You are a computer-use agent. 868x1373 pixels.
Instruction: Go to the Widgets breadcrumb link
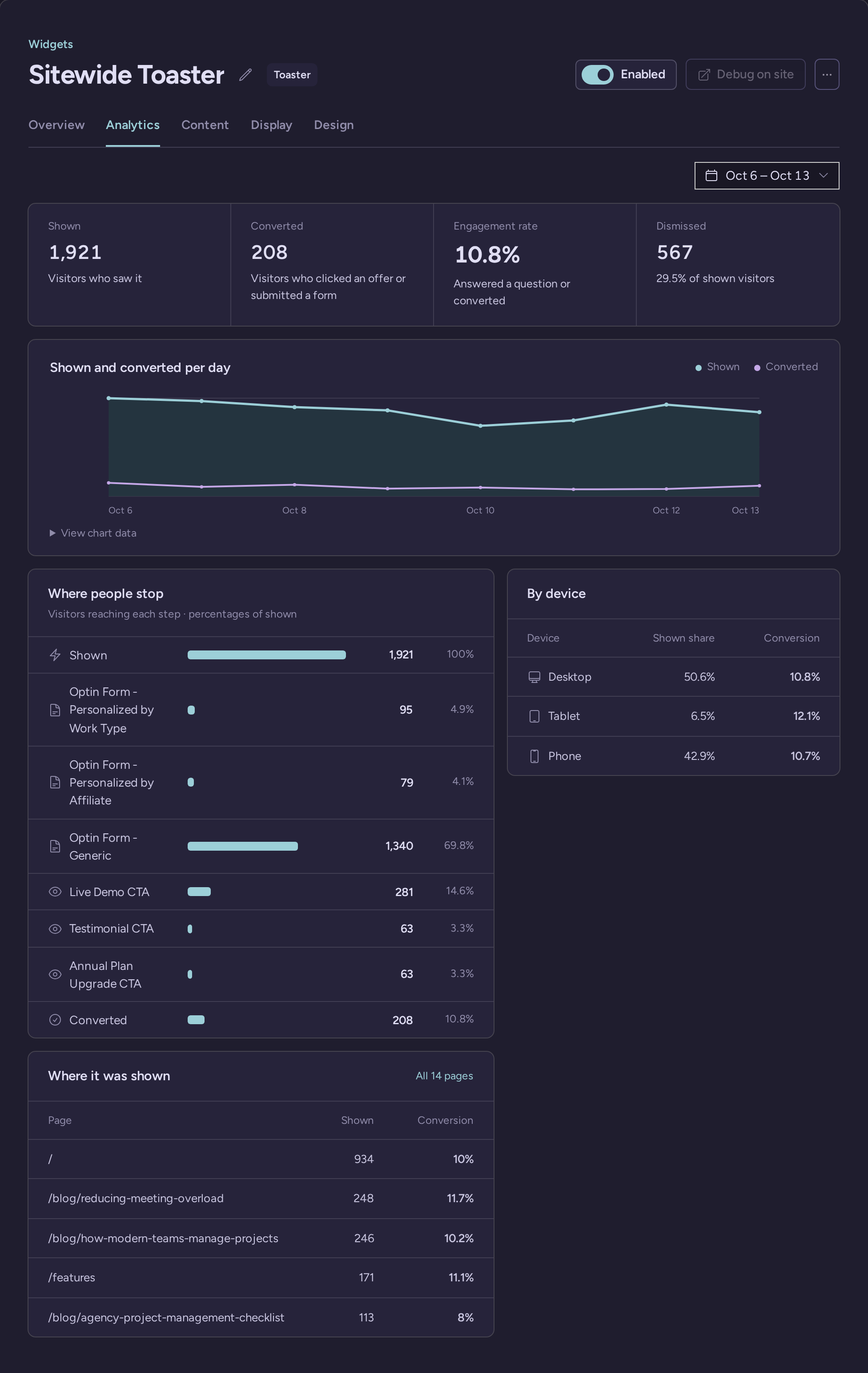point(51,44)
